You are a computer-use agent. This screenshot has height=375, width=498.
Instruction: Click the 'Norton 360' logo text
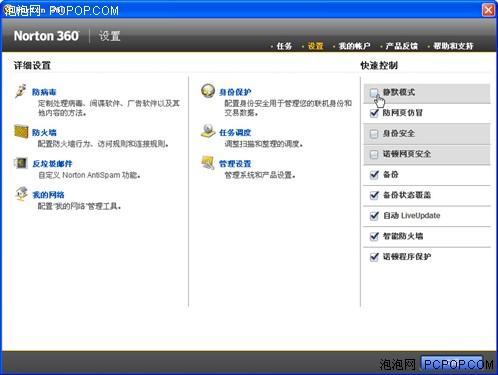[46, 36]
